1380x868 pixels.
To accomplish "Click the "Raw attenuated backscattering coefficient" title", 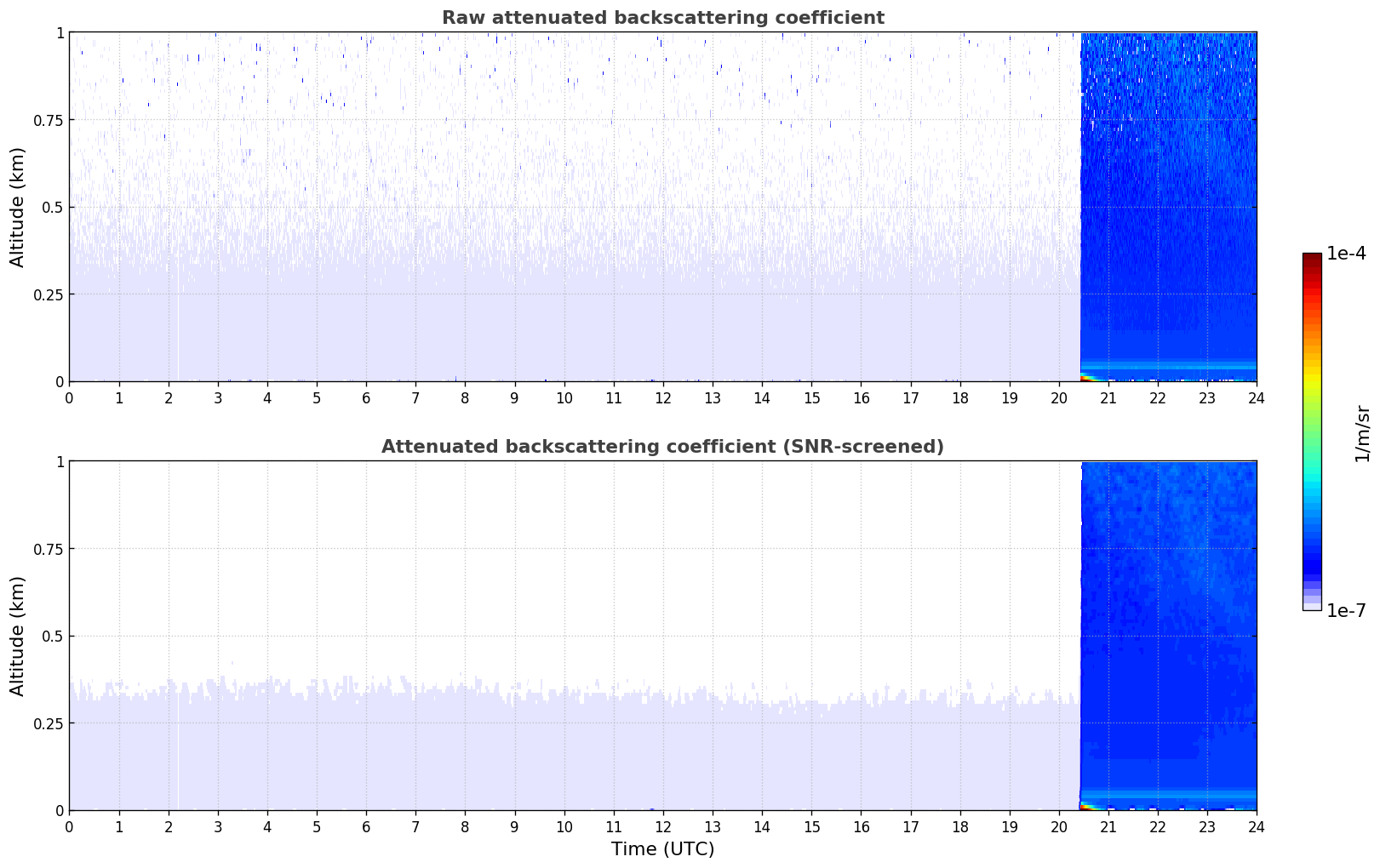I will coord(662,18).
